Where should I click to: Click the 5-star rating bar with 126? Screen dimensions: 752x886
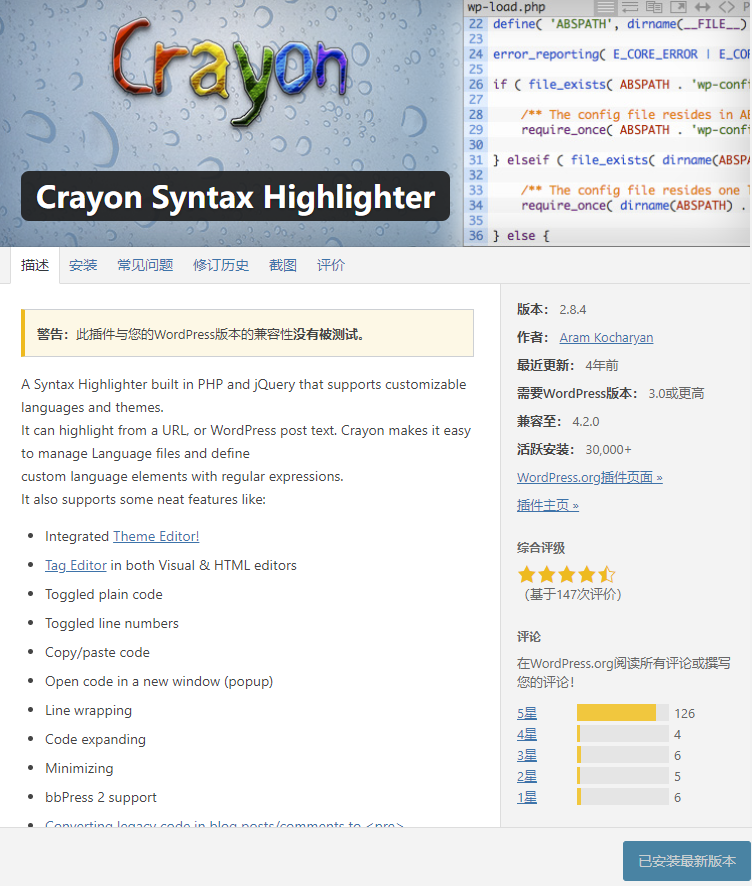tap(623, 713)
